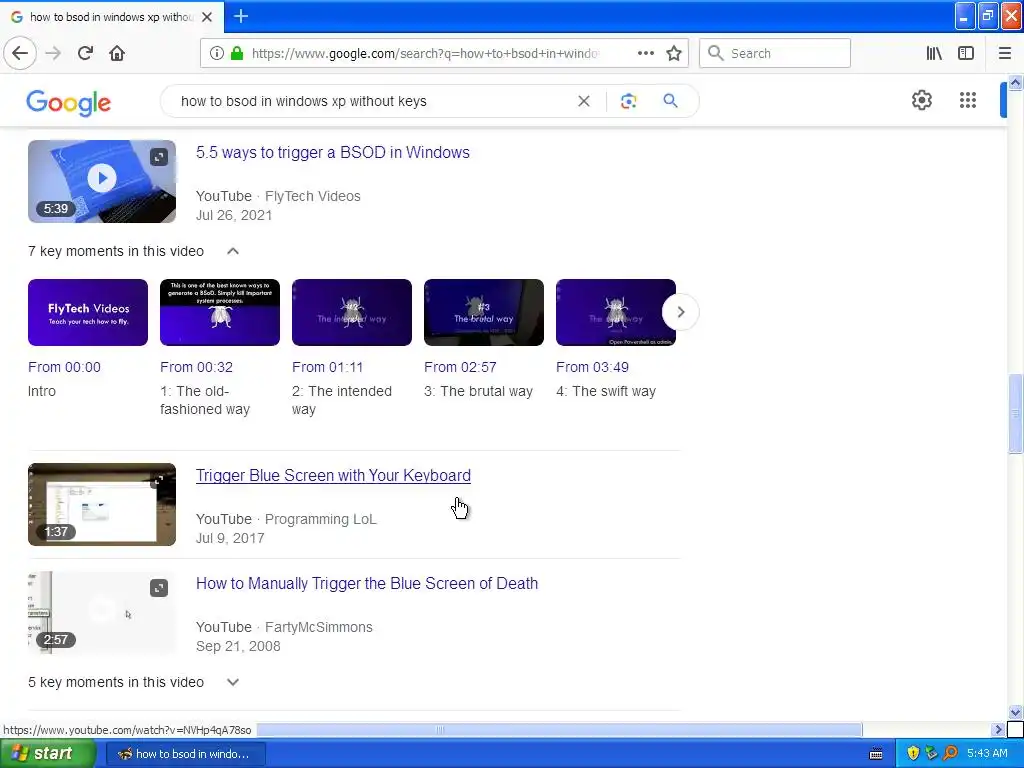Expand preview on the 5:39 video thumbnail
The height and width of the screenshot is (768, 1024).
coord(159,157)
